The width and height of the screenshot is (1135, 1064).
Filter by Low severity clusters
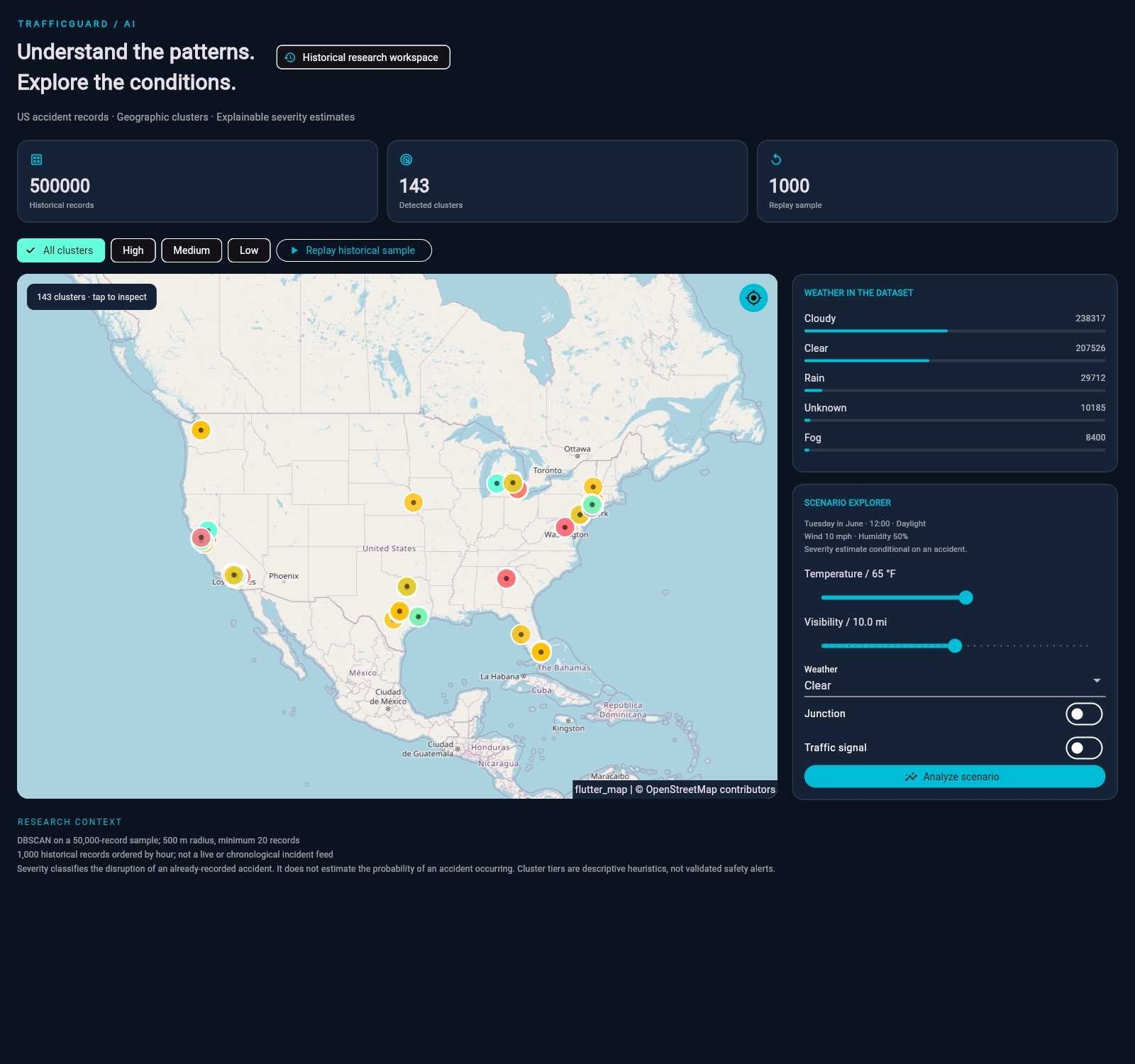coord(249,250)
